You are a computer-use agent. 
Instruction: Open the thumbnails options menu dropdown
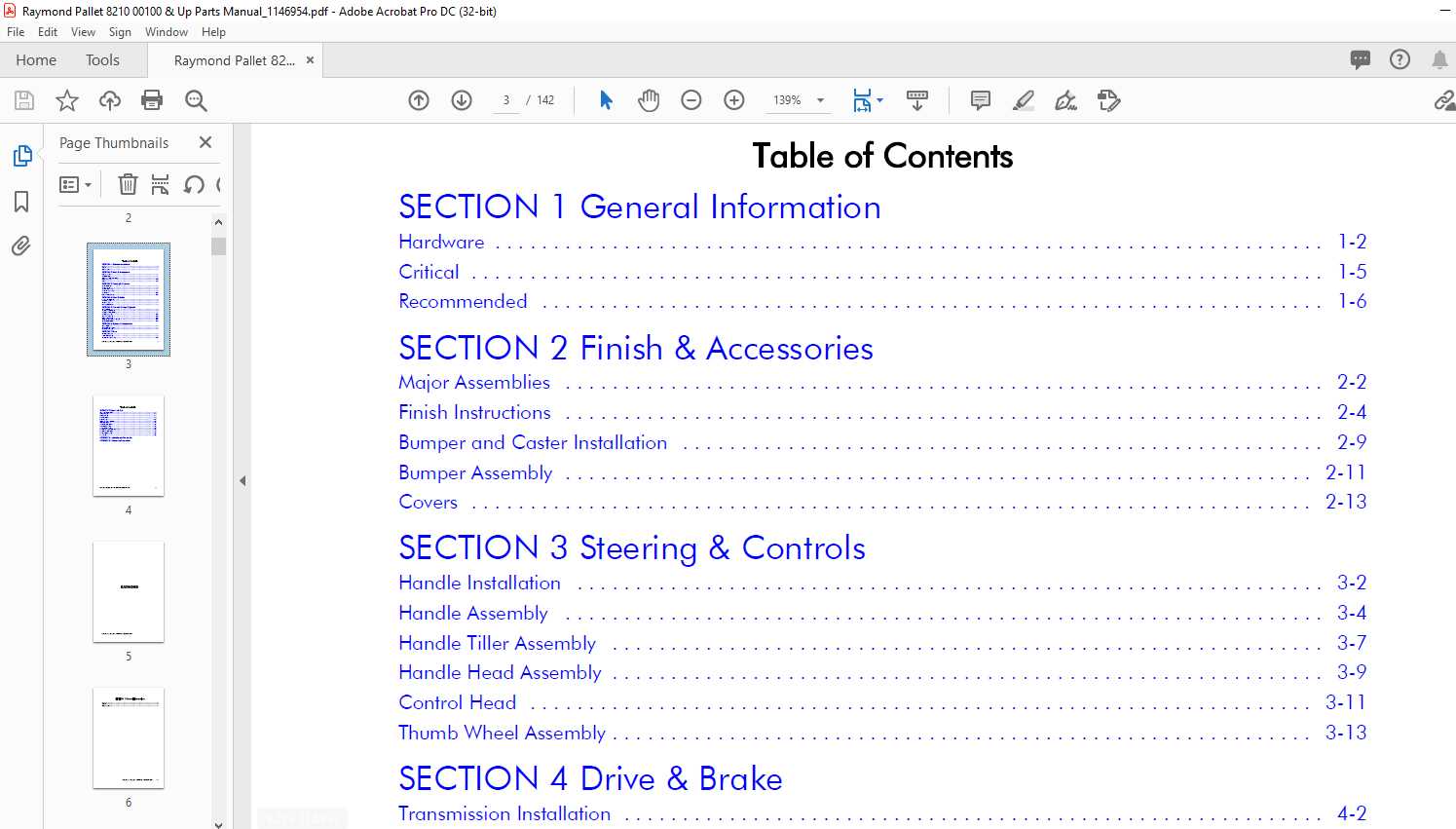[x=75, y=184]
